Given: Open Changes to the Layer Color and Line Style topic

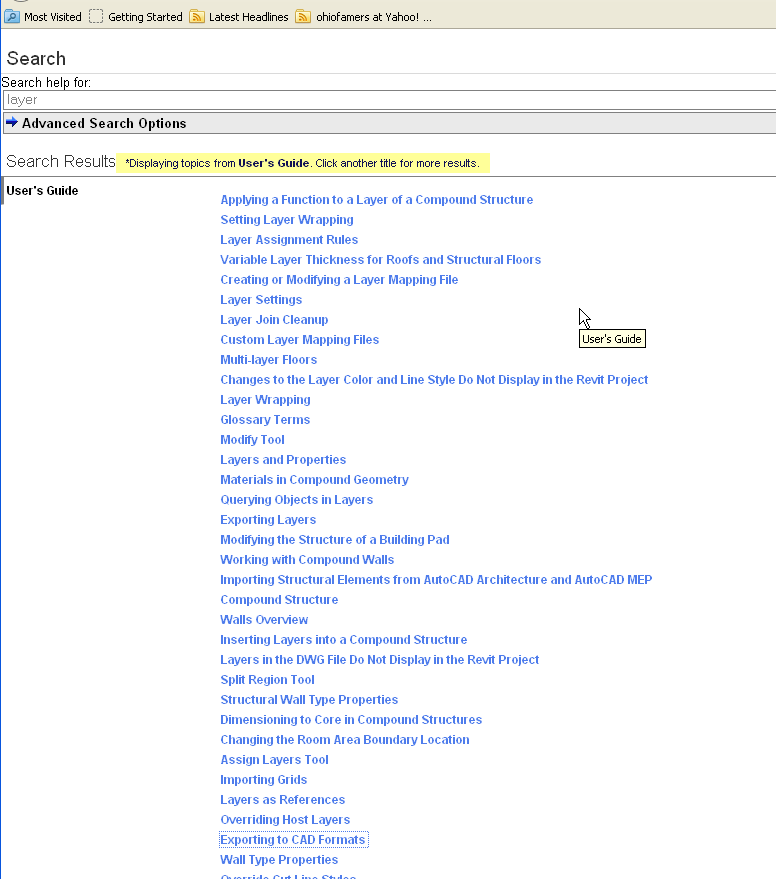Looking at the screenshot, I should pyautogui.click(x=434, y=380).
